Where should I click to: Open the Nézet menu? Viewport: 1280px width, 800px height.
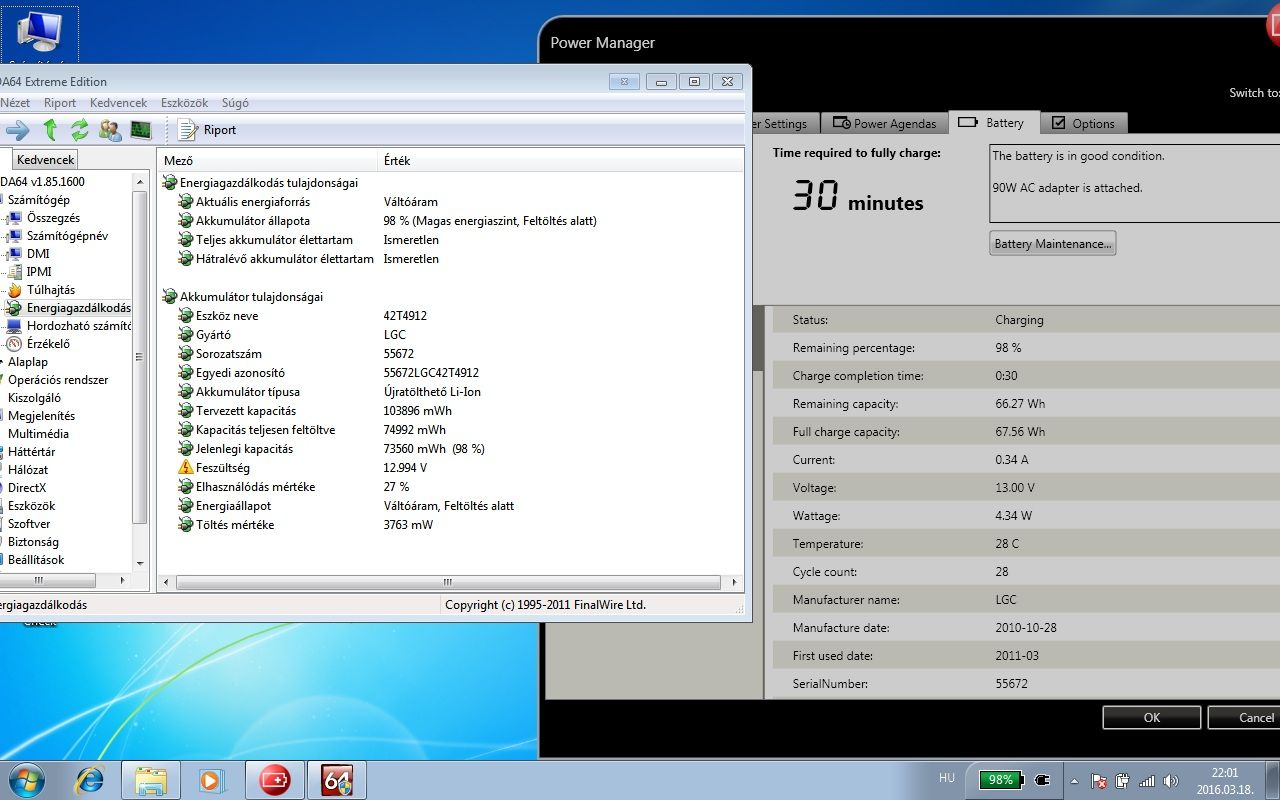pyautogui.click(x=15, y=103)
